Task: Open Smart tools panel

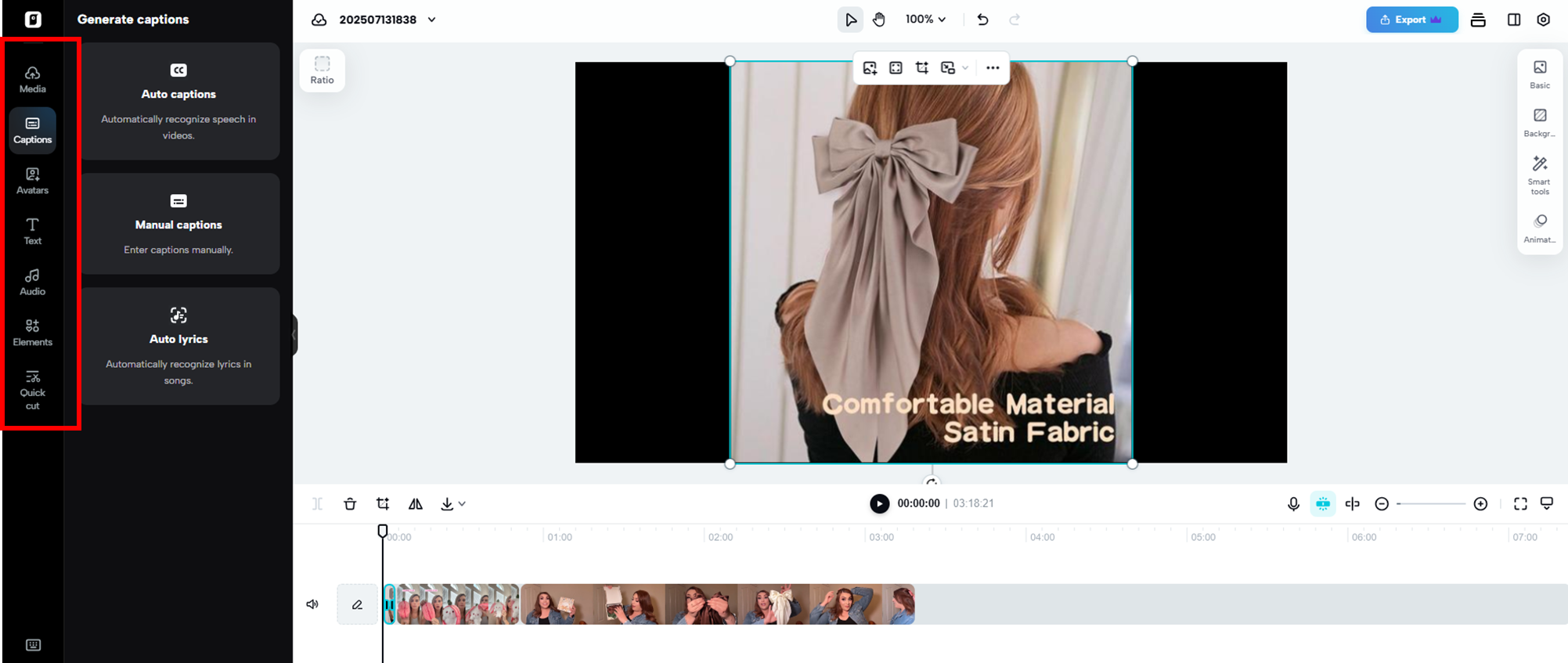Action: [1540, 175]
